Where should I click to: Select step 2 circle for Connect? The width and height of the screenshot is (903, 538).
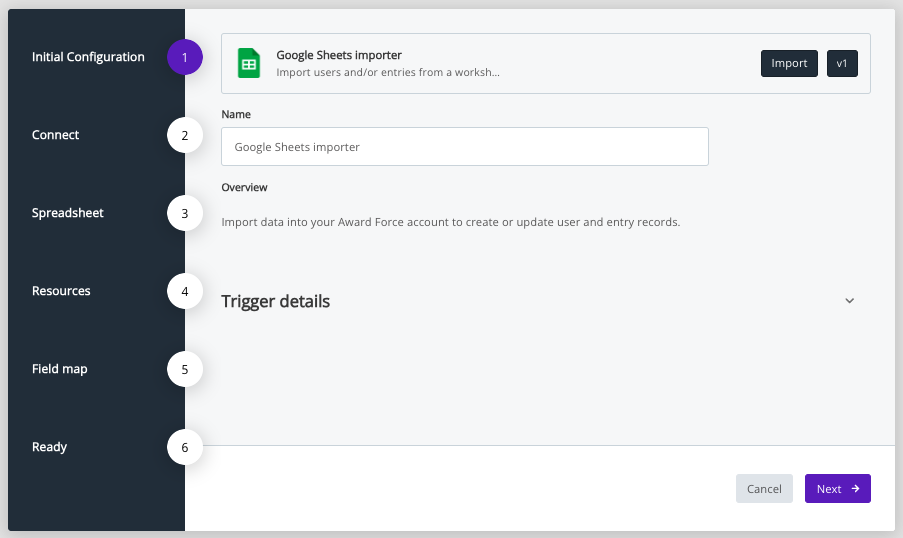185,135
